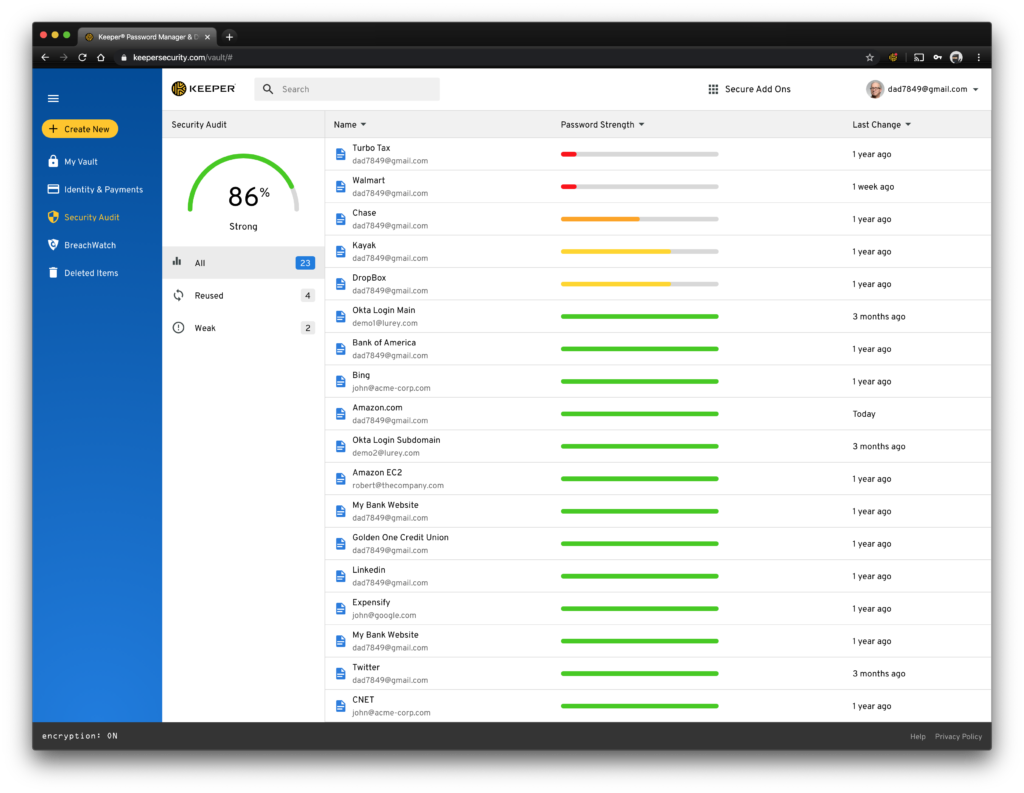Click the Create New button

(80, 129)
